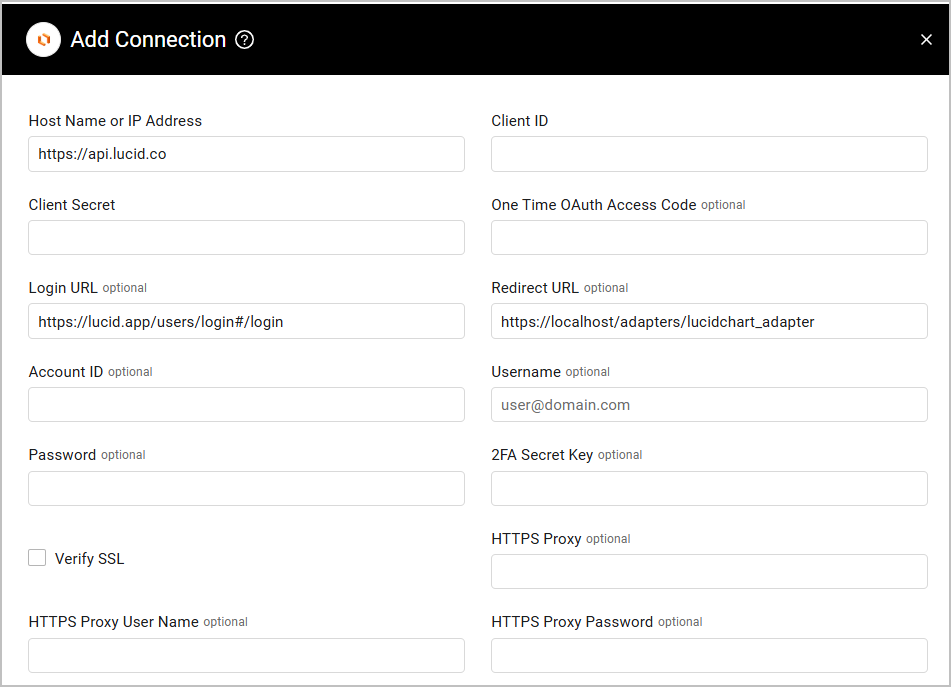Click the HTTPS Proxy input field
951x687 pixels.
(x=709, y=572)
